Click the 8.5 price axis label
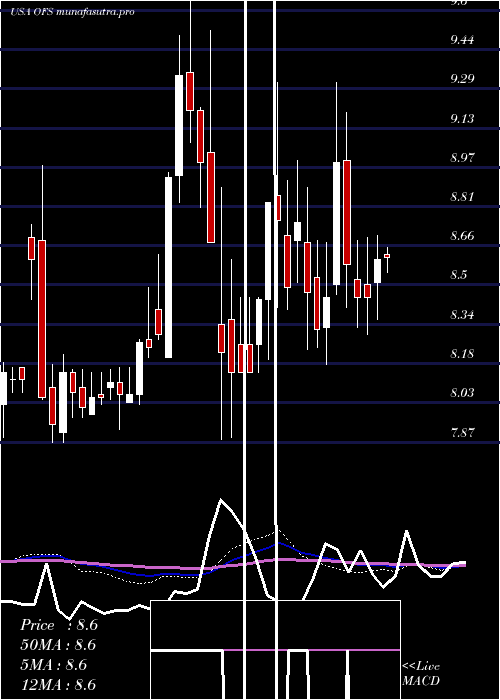500x700 pixels. pyautogui.click(x=459, y=274)
